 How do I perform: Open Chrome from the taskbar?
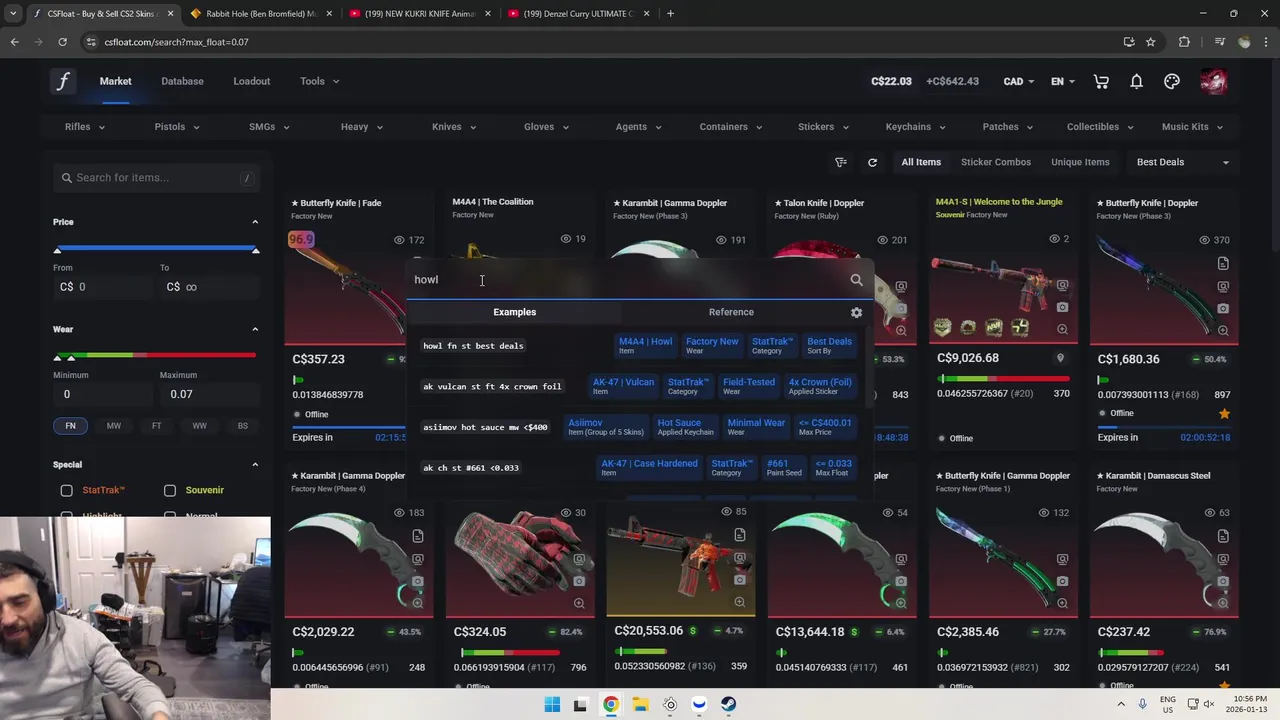(610, 704)
